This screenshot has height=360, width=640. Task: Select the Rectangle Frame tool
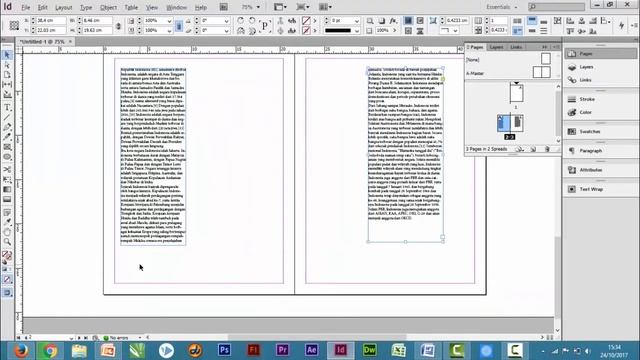[7, 147]
